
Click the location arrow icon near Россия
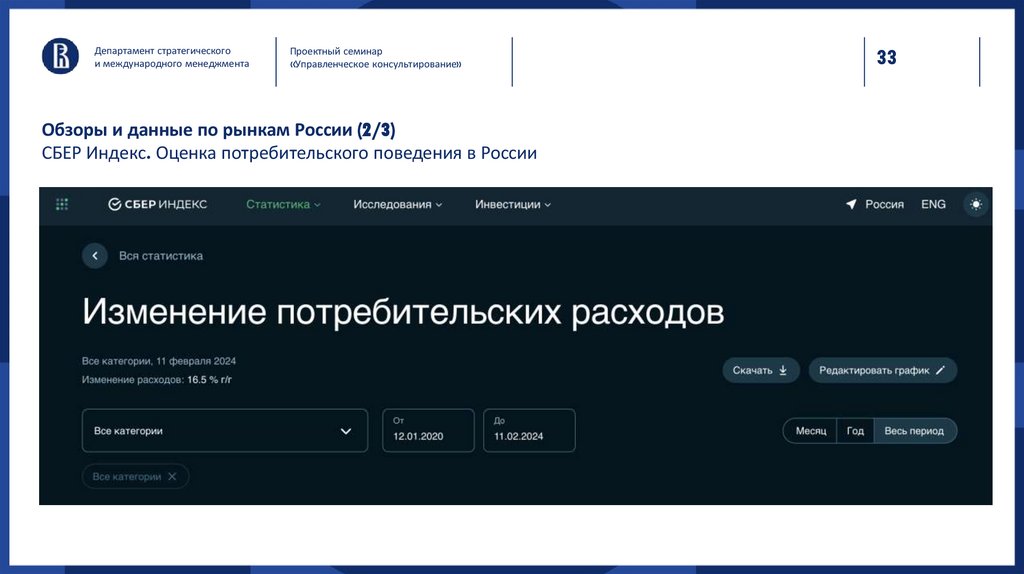click(x=851, y=204)
